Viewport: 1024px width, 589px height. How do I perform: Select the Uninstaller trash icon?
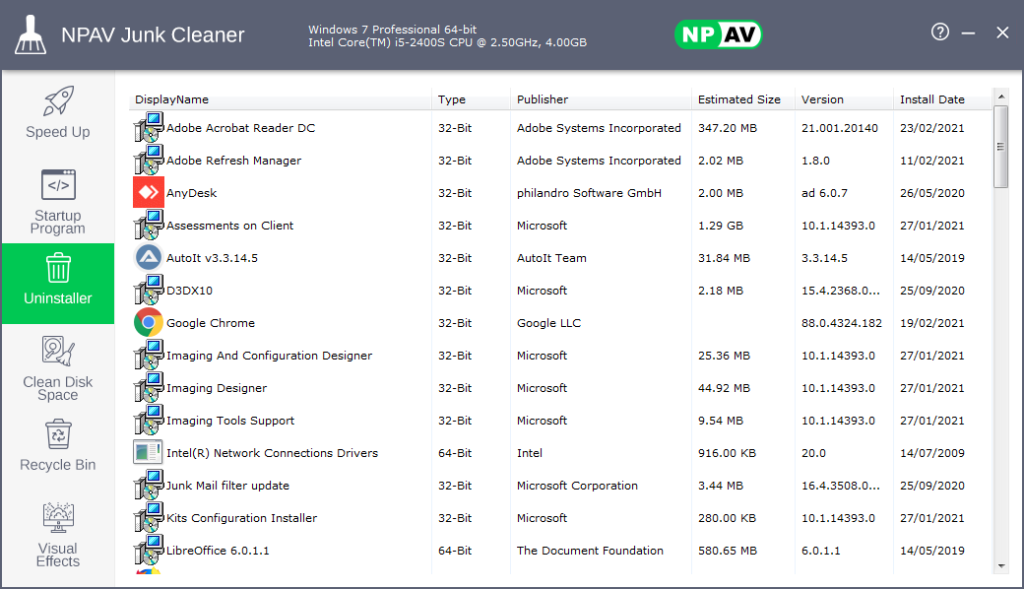point(58,268)
